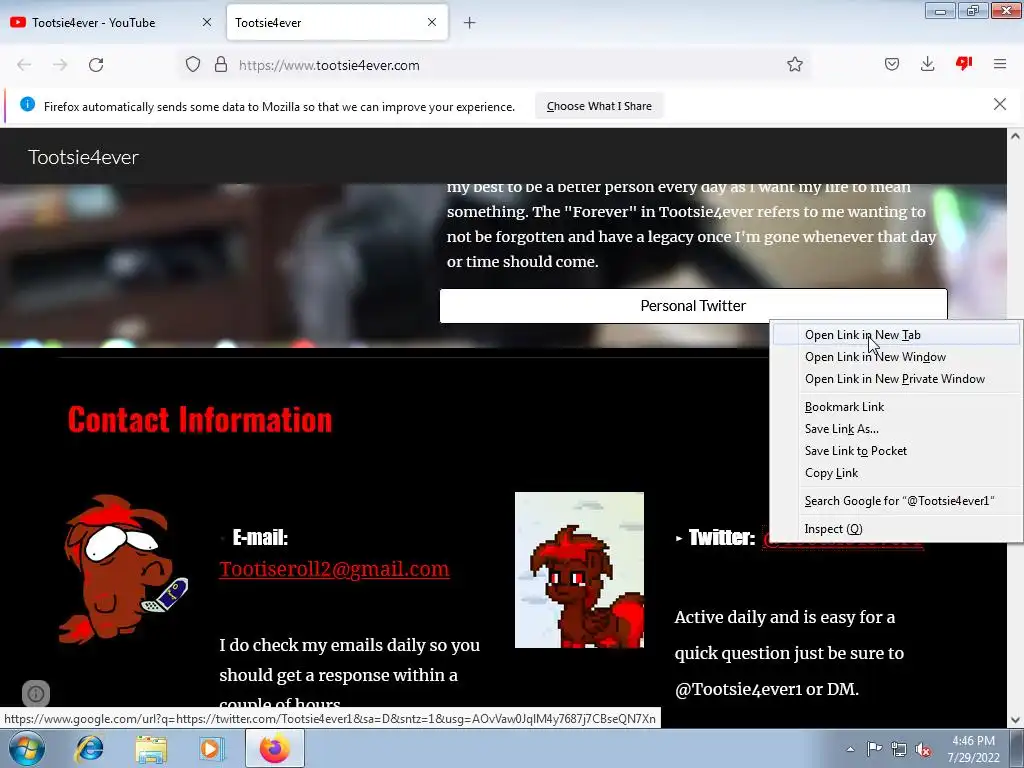Viewport: 1024px width, 768px height.
Task: Open the Downloads panel
Action: [927, 64]
